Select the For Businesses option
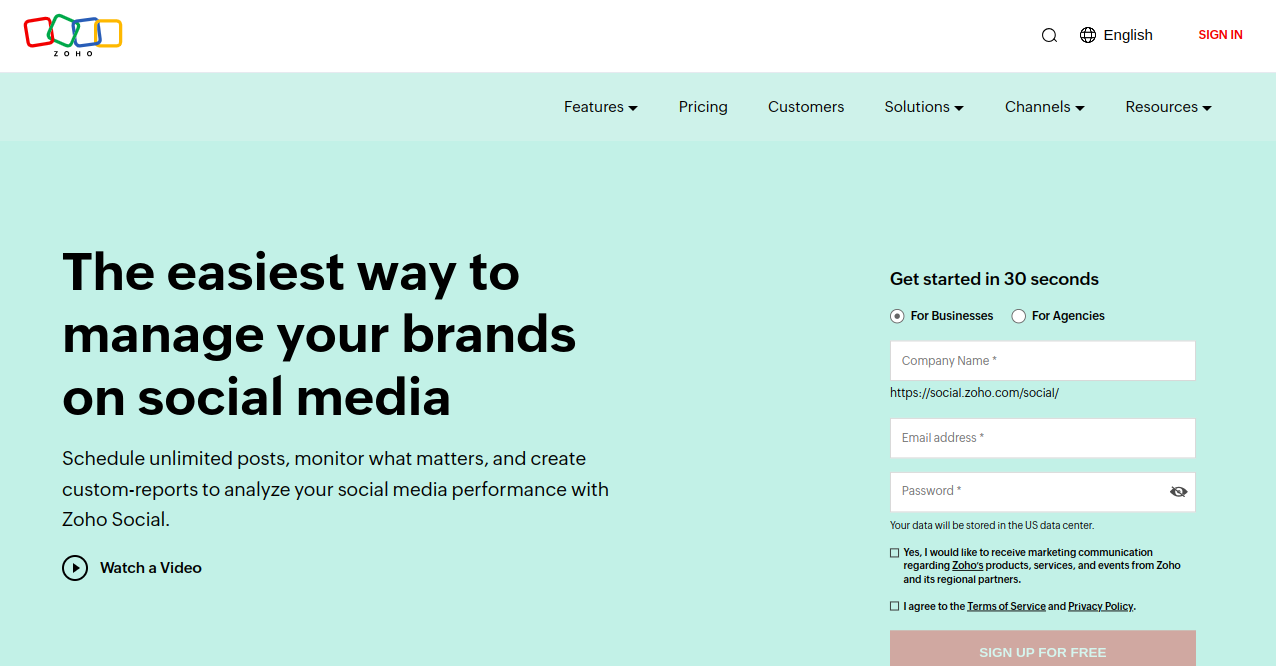The image size is (1276, 666). pyautogui.click(x=897, y=316)
